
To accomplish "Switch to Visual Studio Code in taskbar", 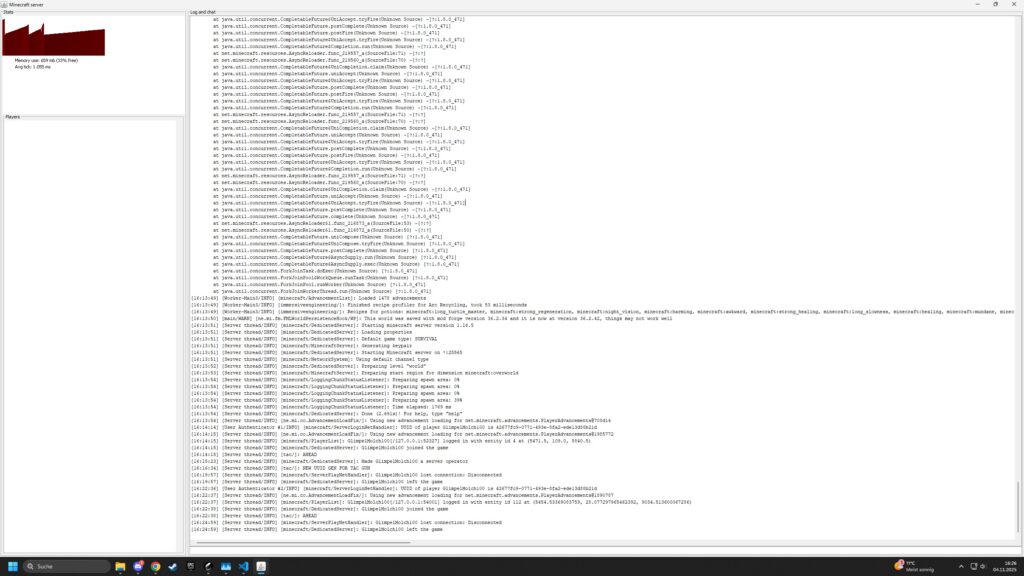I will tap(243, 566).
